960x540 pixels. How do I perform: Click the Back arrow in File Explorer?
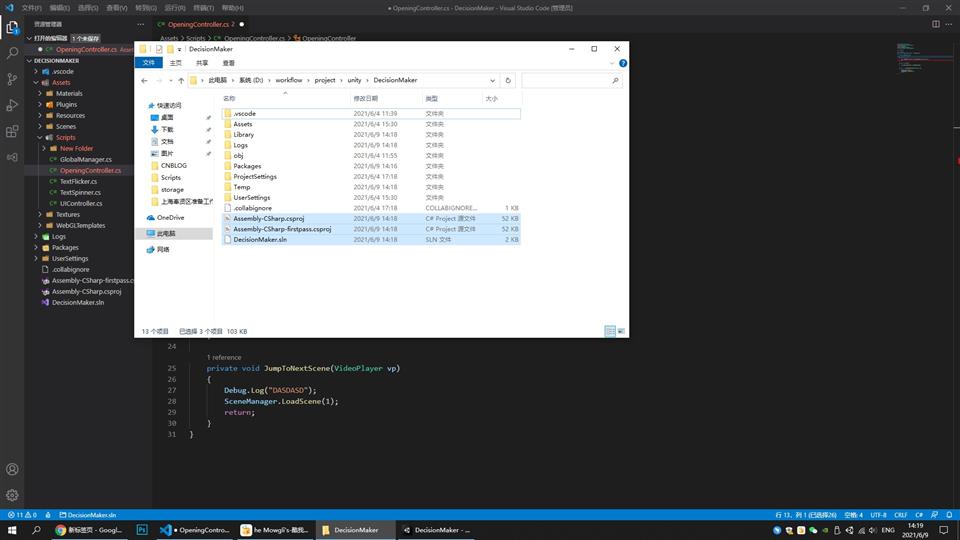point(144,80)
